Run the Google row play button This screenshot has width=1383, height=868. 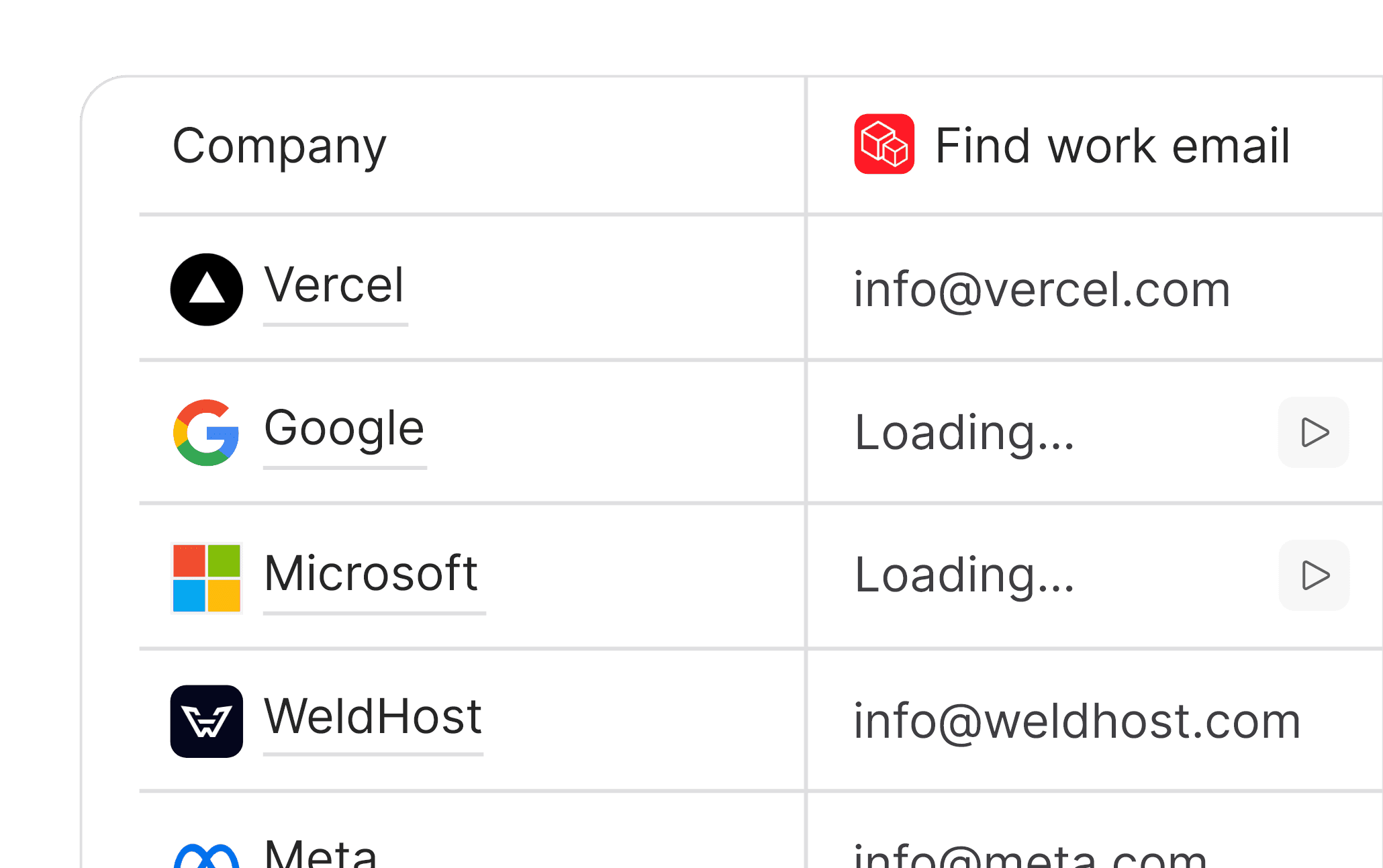click(x=1314, y=432)
